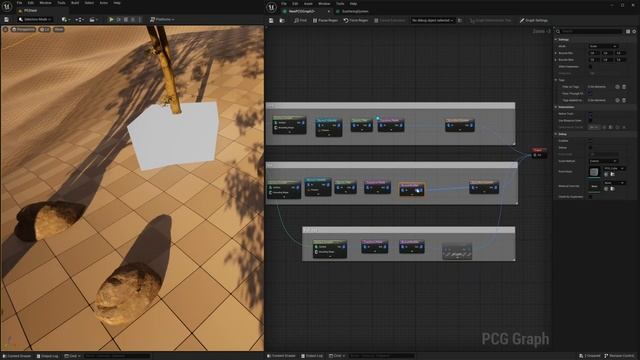
Task: Open No debug object selected dropdown
Action: pos(432,20)
